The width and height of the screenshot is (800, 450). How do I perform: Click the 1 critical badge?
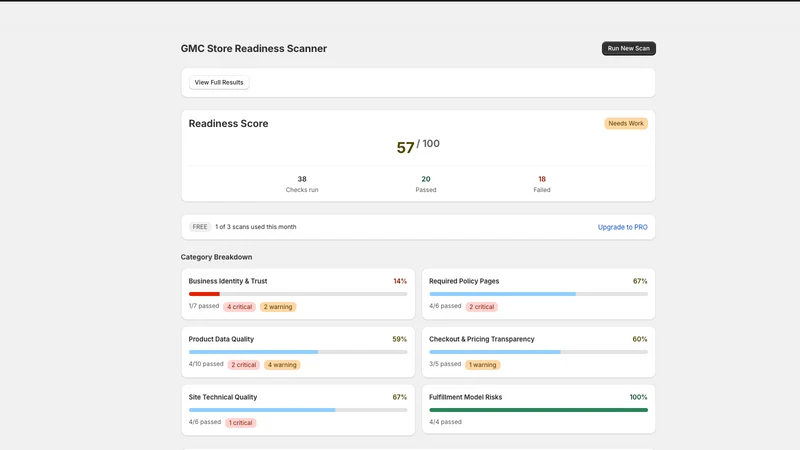pyautogui.click(x=240, y=422)
